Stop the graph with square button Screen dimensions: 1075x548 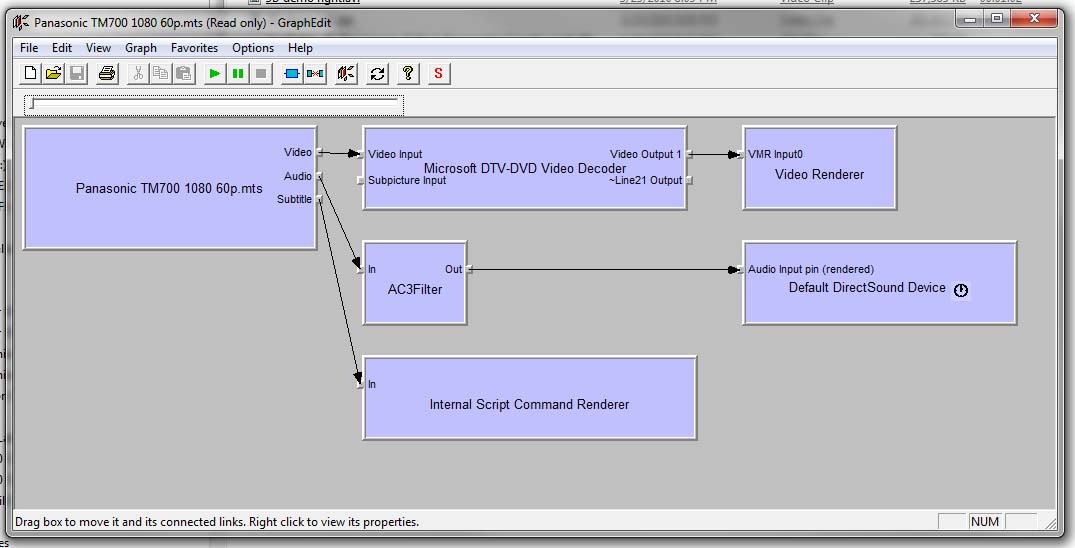261,73
